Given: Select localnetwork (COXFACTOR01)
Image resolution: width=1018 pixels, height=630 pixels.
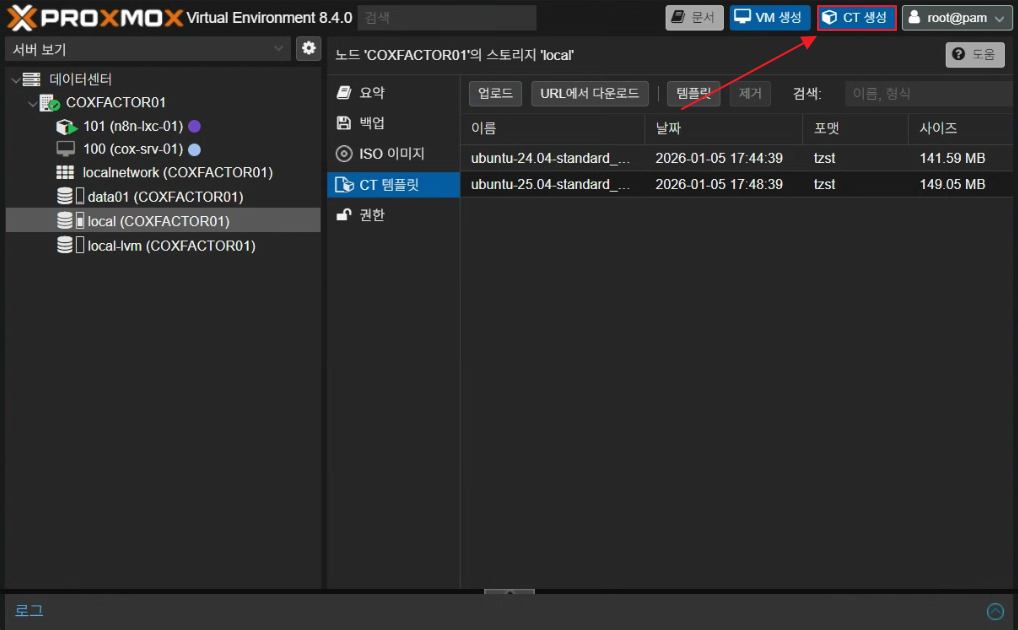Looking at the screenshot, I should click(177, 172).
